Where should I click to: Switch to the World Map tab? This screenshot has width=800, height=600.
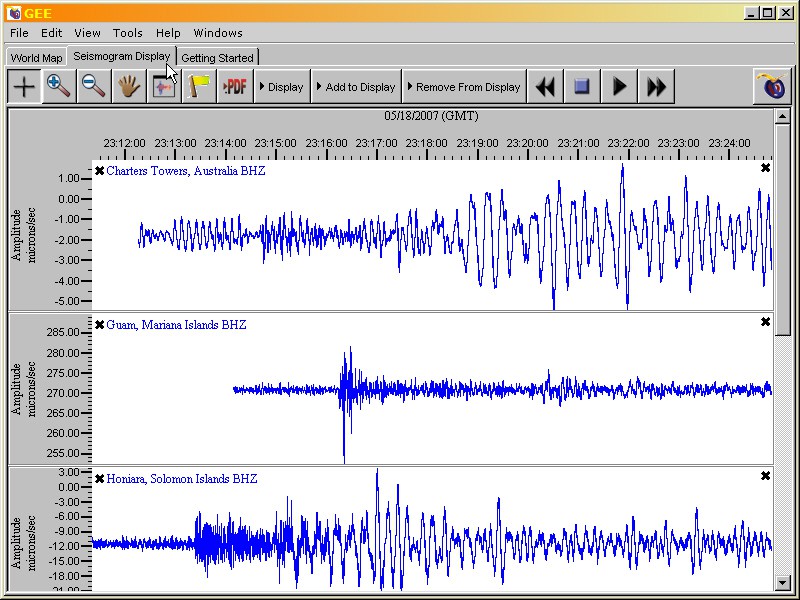pyautogui.click(x=36, y=58)
